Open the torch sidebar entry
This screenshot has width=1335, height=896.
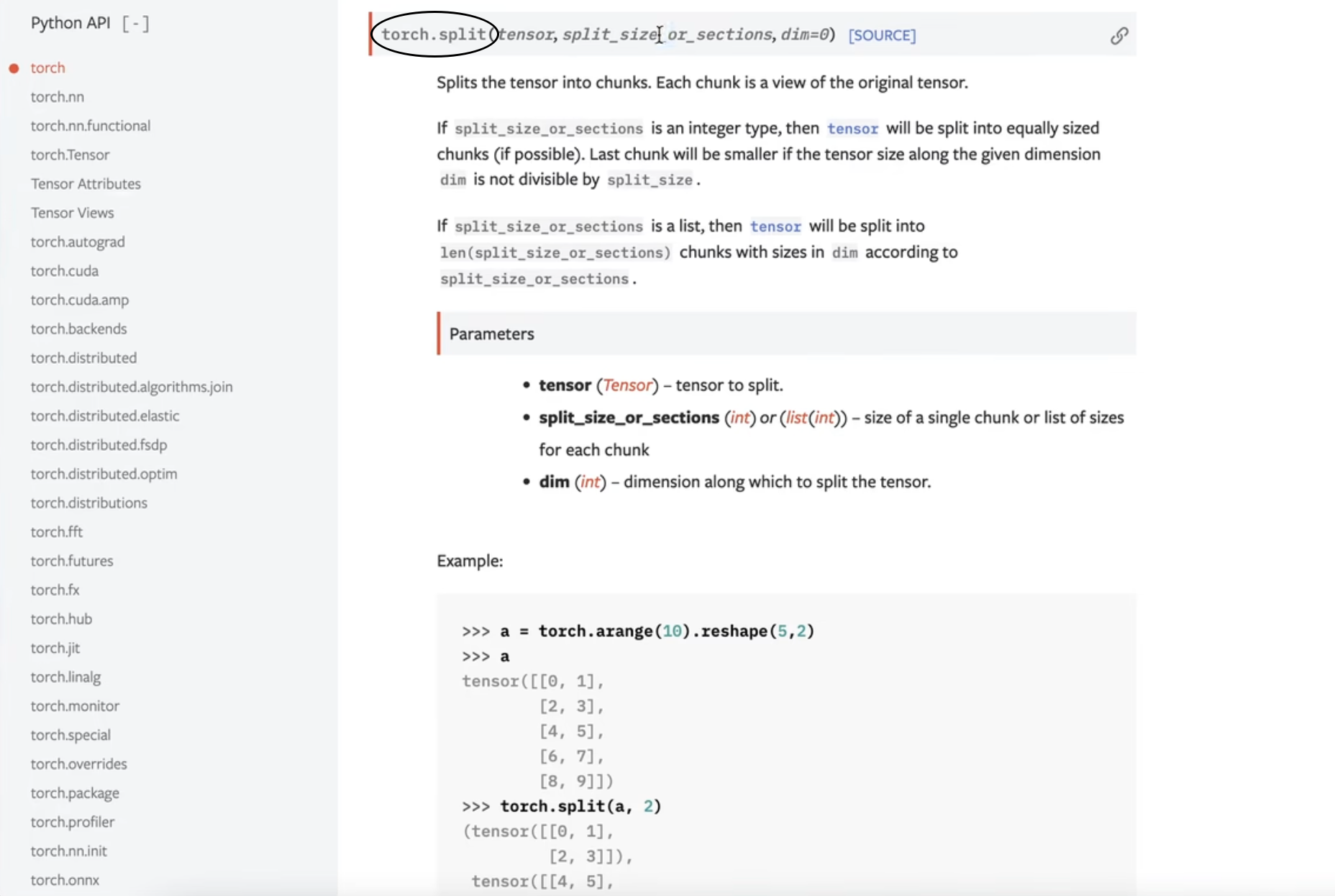[x=47, y=68]
